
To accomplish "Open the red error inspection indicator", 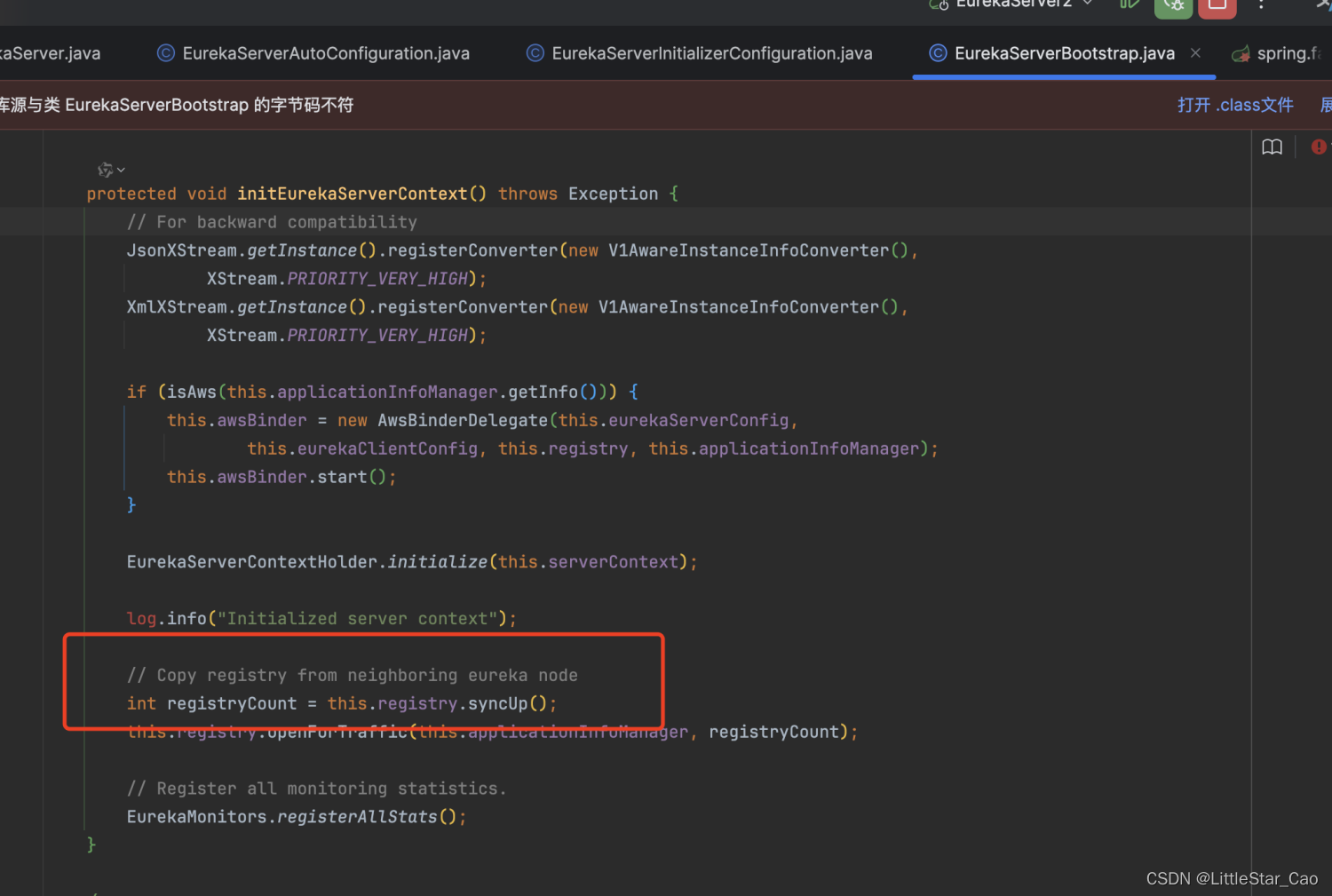I will pyautogui.click(x=1319, y=147).
